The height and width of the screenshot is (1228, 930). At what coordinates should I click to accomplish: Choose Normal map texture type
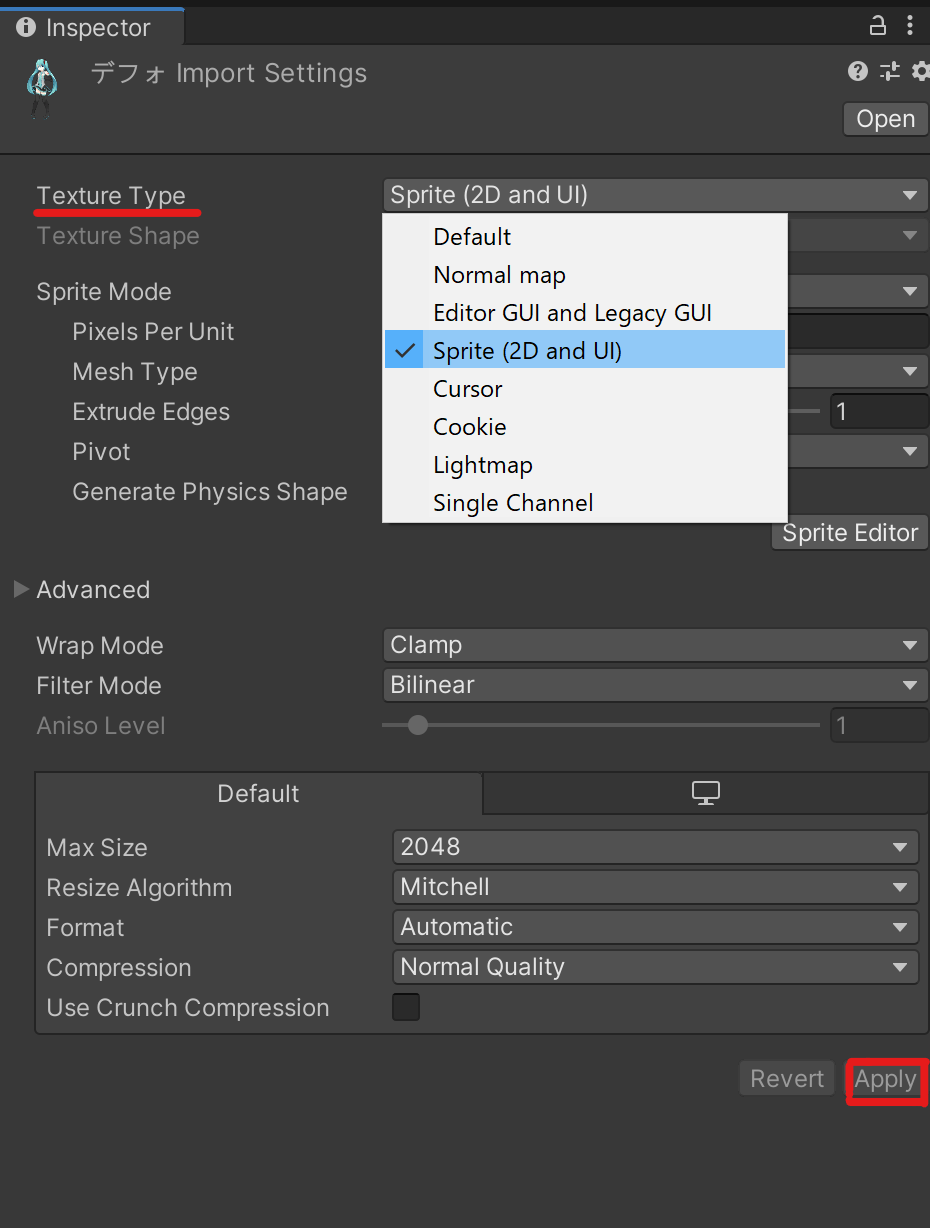[x=585, y=275]
